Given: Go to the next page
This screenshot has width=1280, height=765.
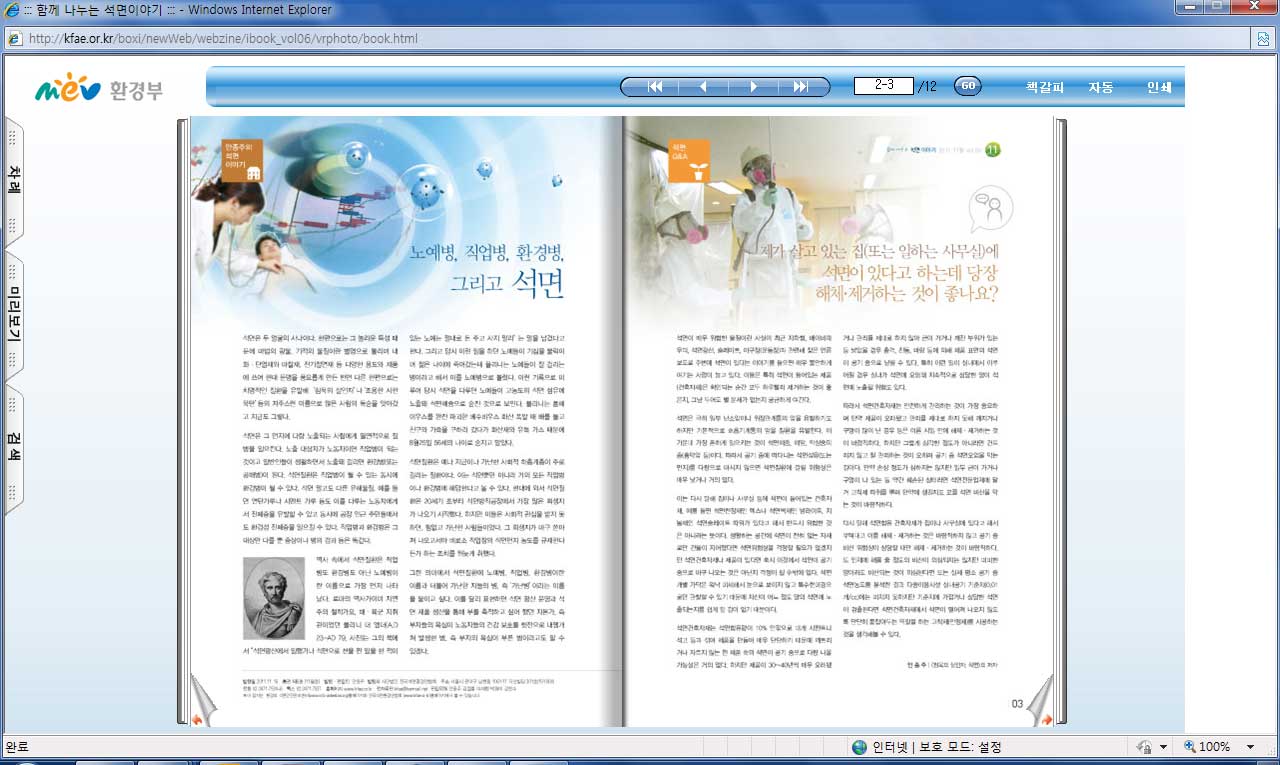Looking at the screenshot, I should pyautogui.click(x=753, y=87).
